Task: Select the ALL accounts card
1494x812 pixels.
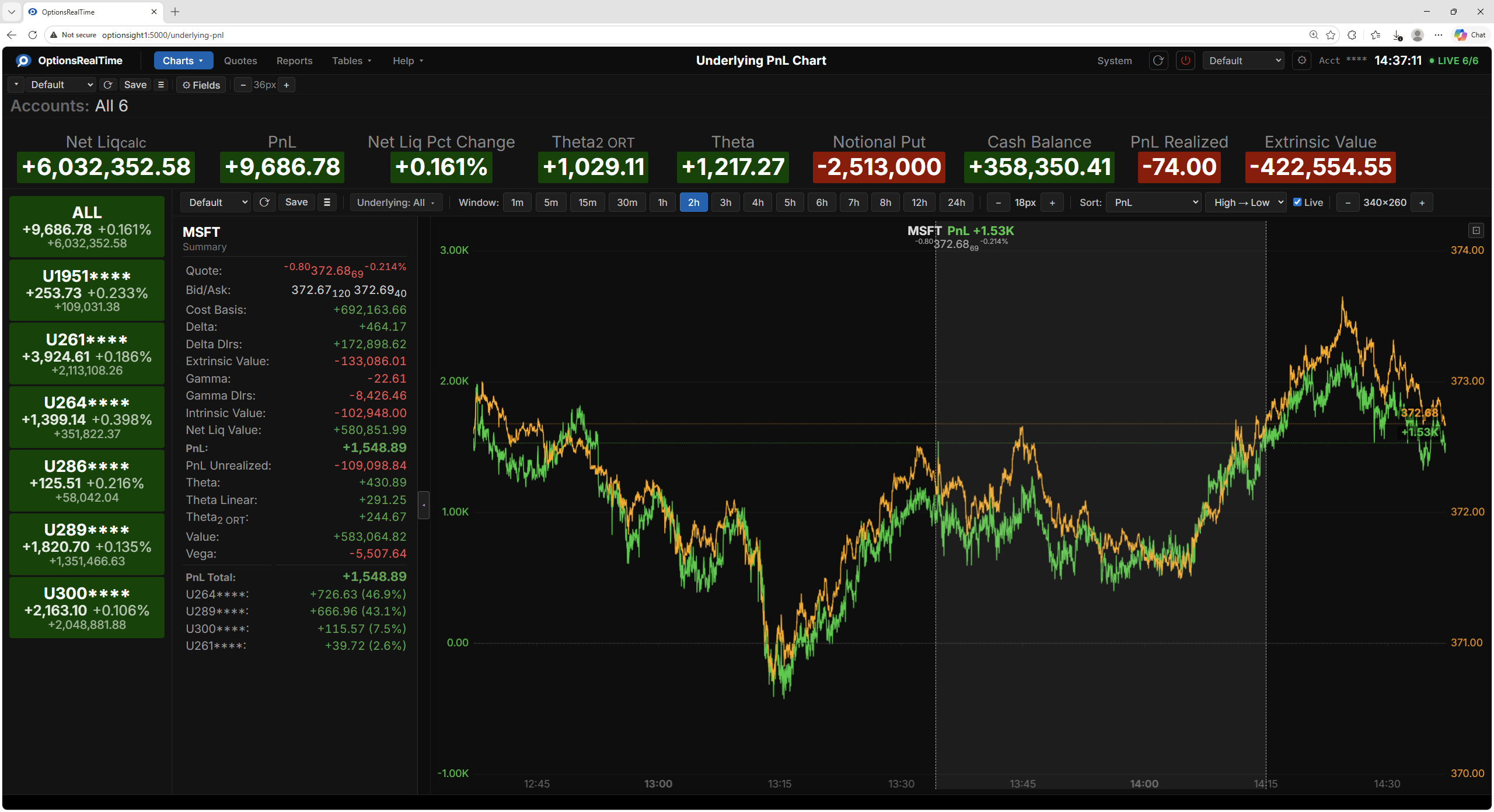Action: (87, 226)
